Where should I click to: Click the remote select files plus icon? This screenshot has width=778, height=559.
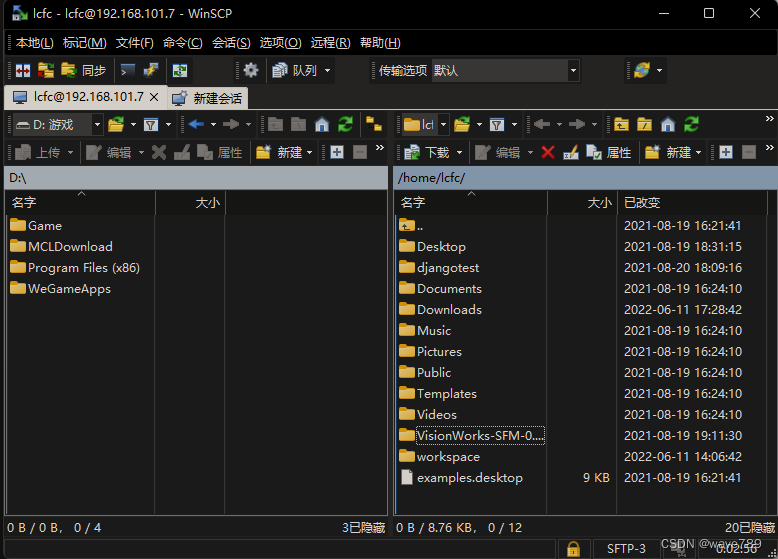726,152
